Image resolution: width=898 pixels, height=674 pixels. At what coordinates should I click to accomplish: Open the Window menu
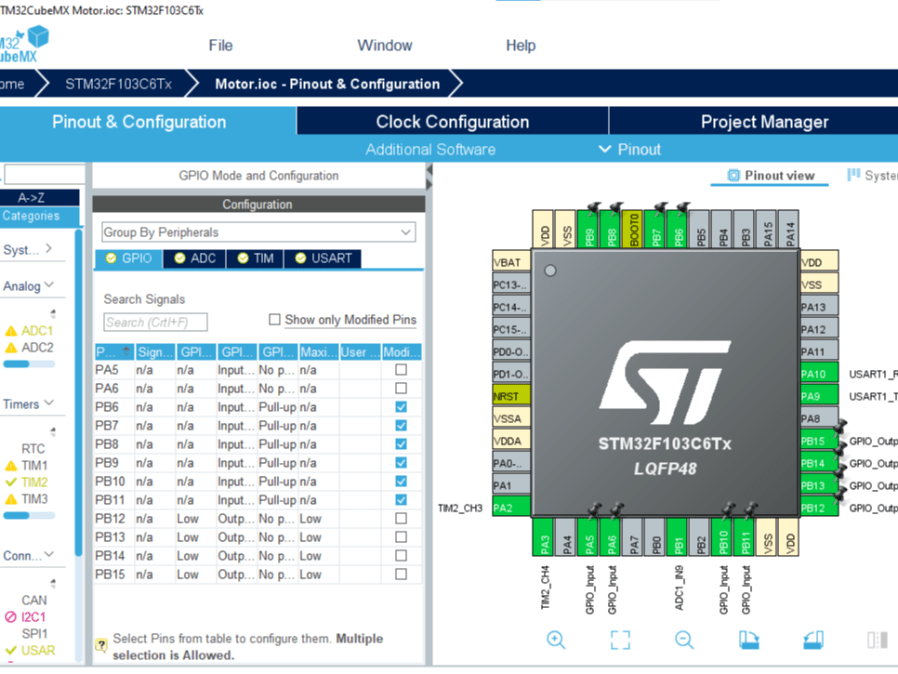tap(385, 45)
